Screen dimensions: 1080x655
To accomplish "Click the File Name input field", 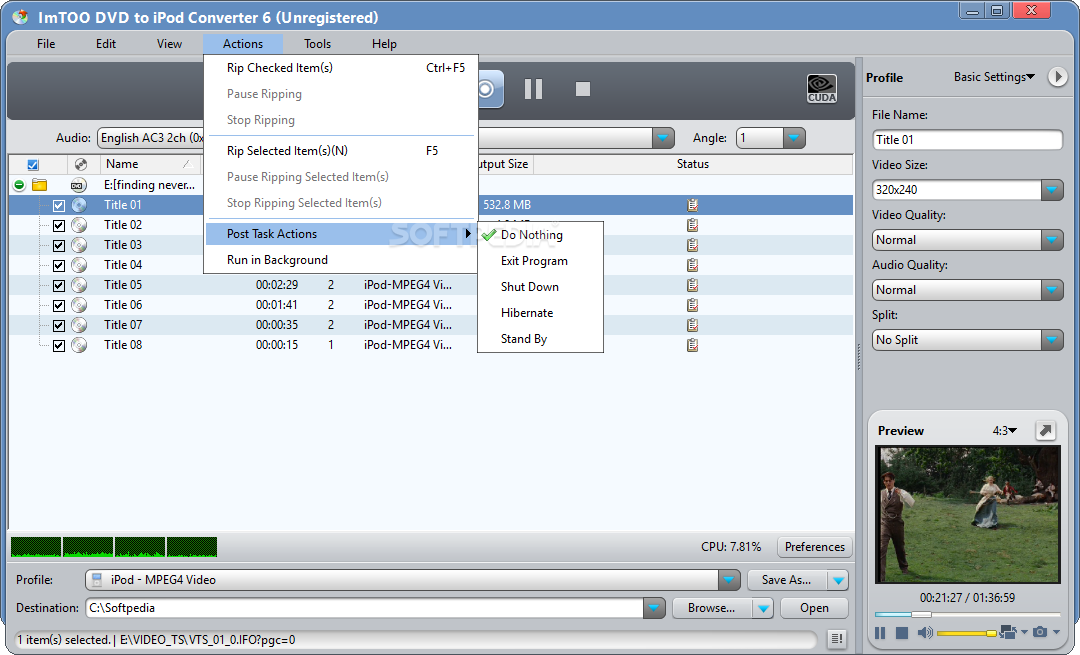I will click(967, 140).
